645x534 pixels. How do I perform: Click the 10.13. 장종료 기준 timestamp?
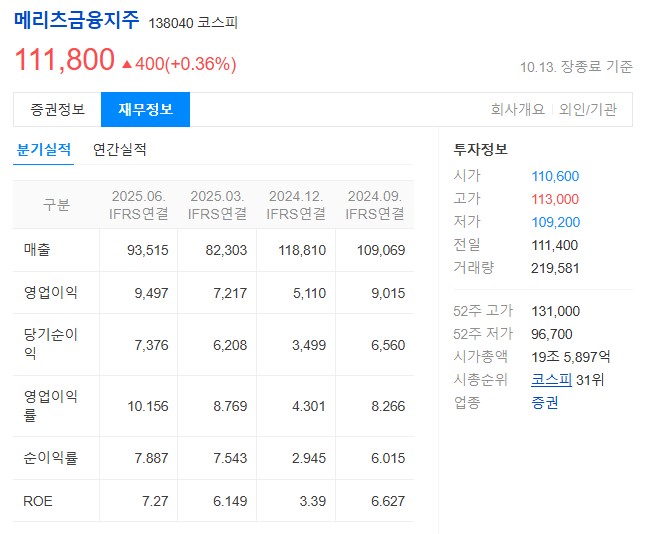(576, 67)
